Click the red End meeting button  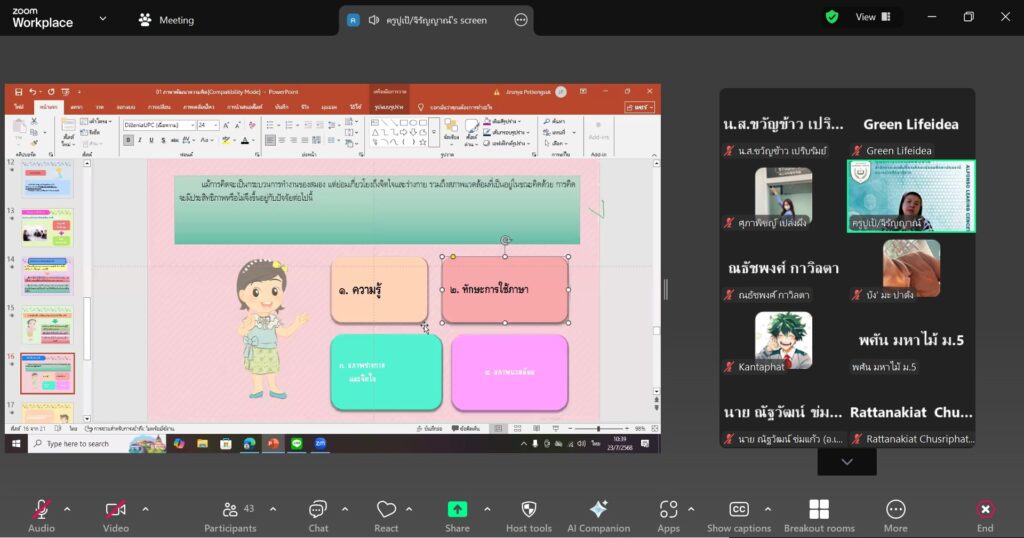click(x=985, y=509)
